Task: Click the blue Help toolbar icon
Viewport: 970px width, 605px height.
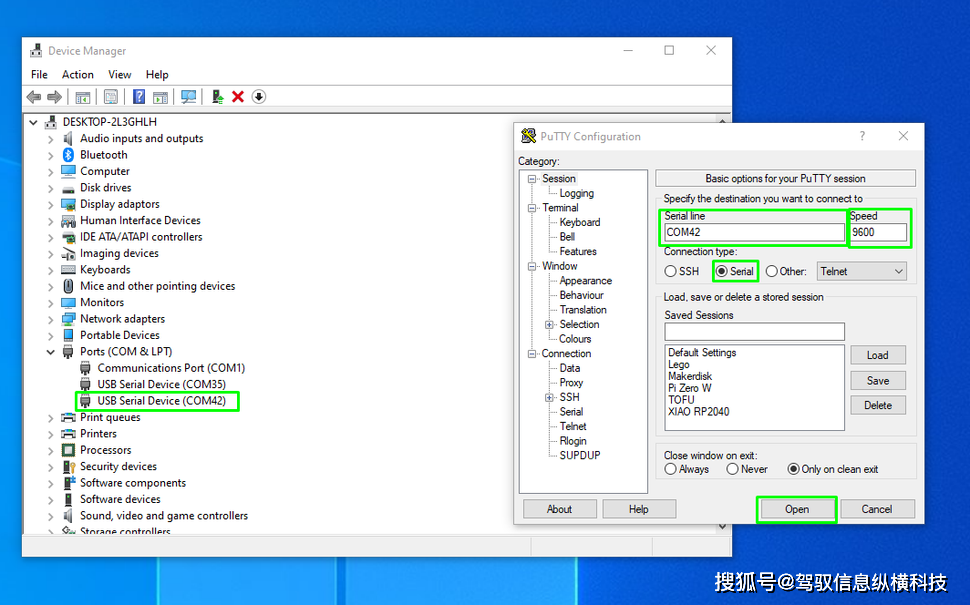Action: 139,97
